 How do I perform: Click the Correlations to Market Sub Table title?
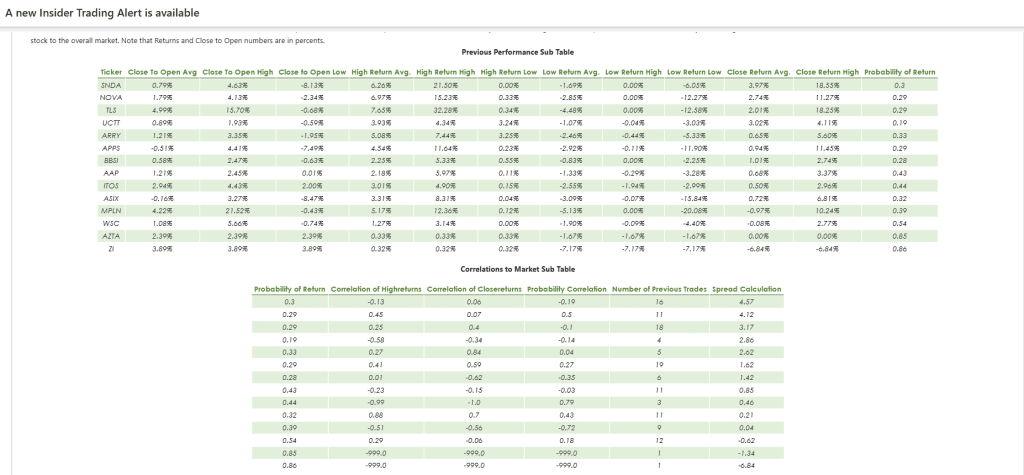(517, 269)
